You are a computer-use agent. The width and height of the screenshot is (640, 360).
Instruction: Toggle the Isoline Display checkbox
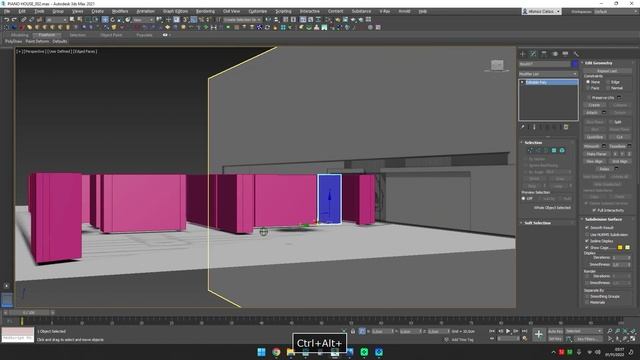click(587, 241)
